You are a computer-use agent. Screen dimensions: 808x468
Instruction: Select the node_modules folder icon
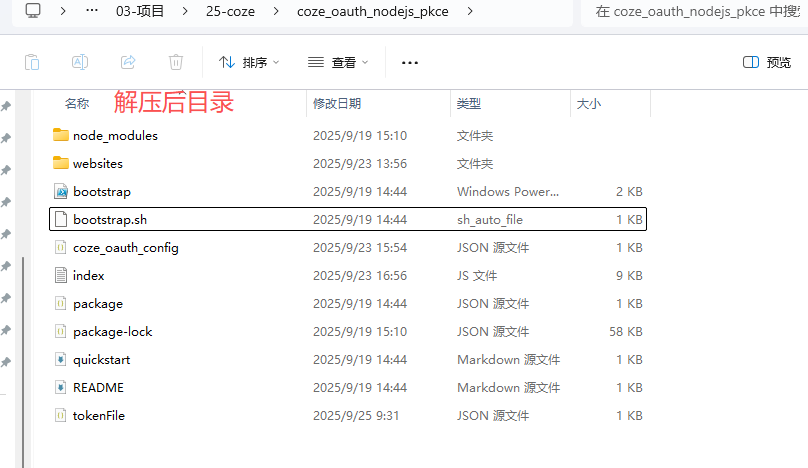click(61, 135)
